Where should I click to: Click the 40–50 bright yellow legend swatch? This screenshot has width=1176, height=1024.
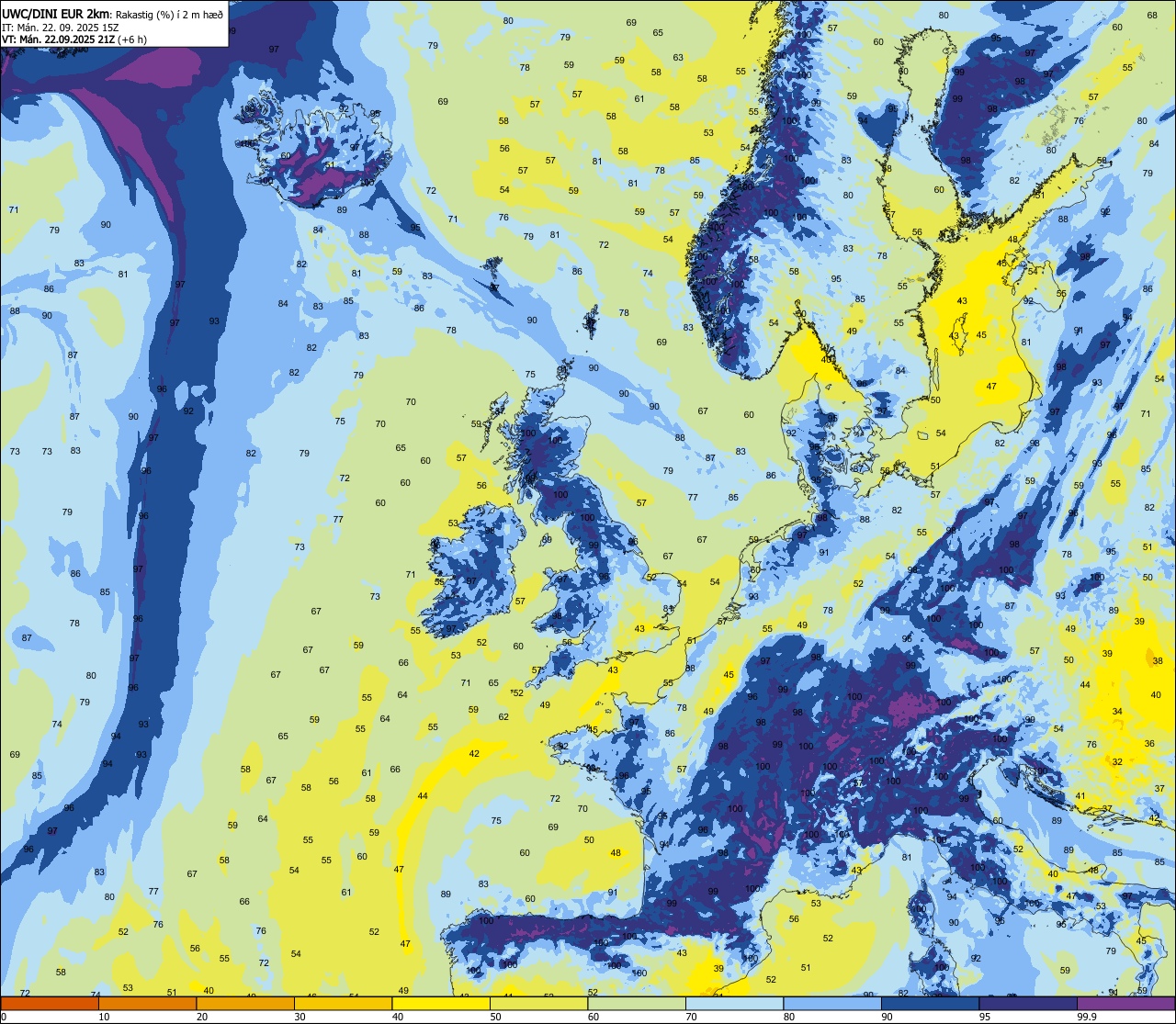coord(441,1003)
